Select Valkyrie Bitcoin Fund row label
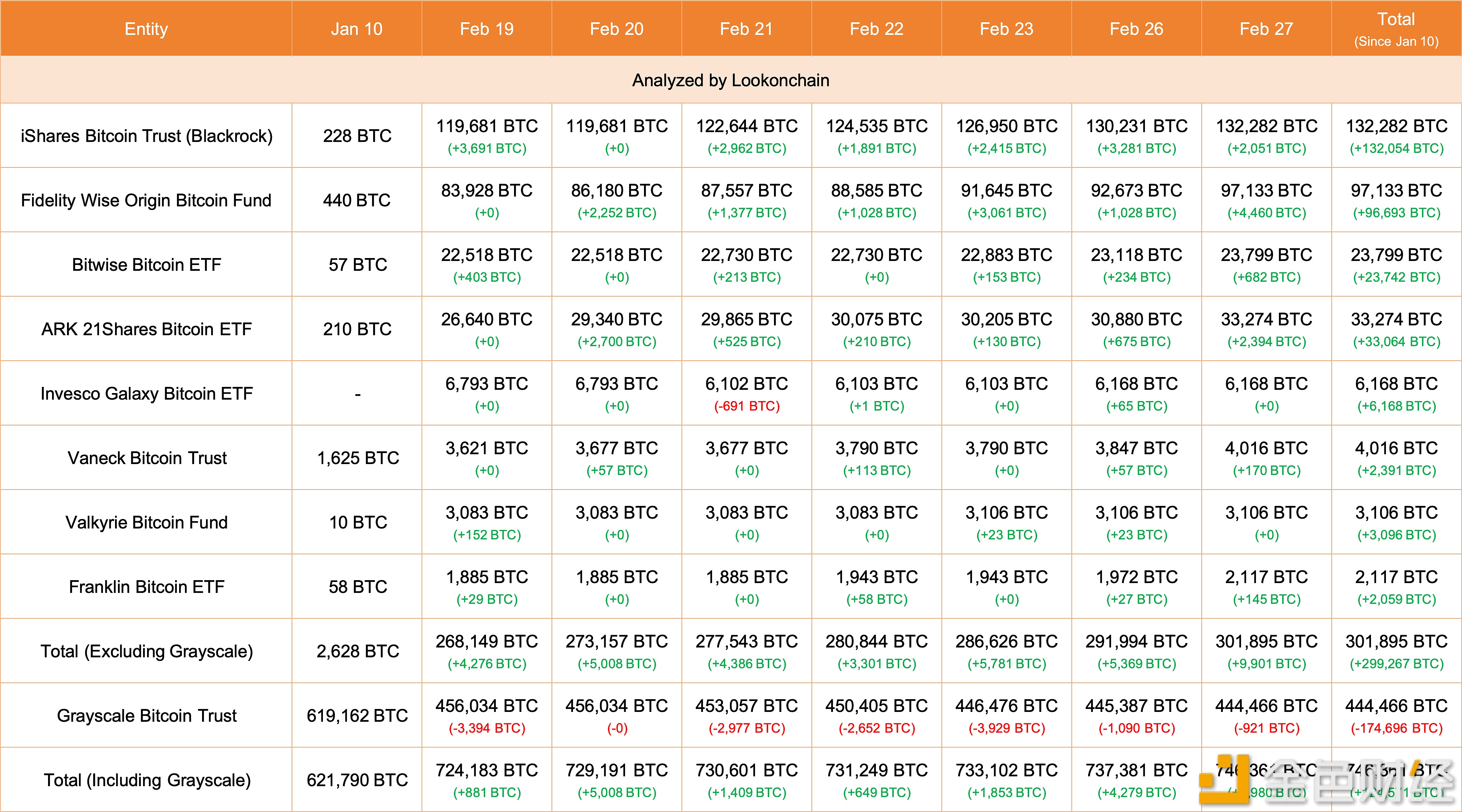 146,522
